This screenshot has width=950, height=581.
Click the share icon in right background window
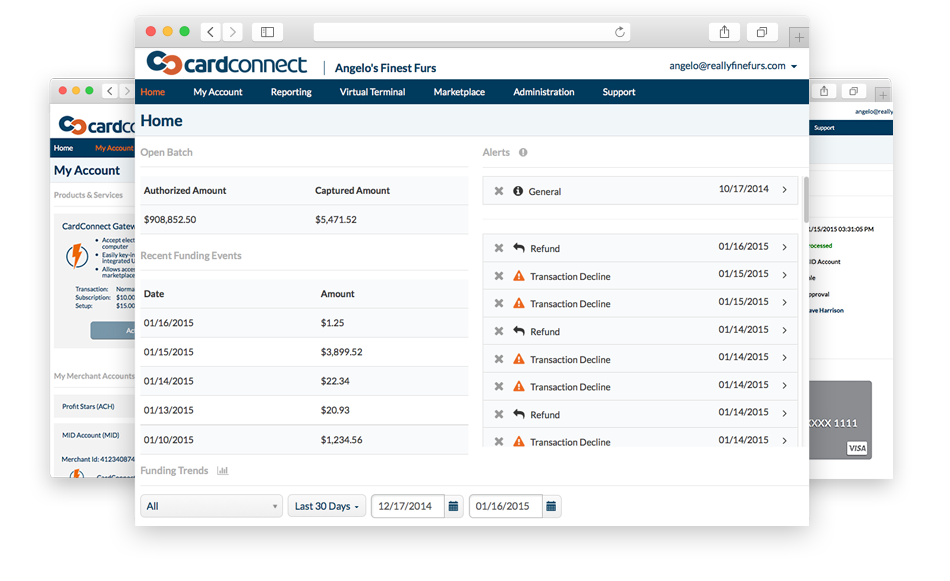824,91
